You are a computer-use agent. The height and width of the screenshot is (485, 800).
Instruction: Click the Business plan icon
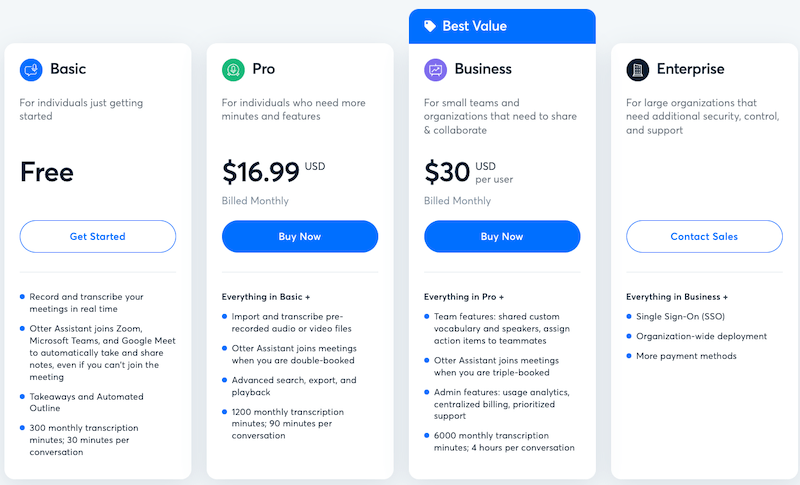(435, 70)
